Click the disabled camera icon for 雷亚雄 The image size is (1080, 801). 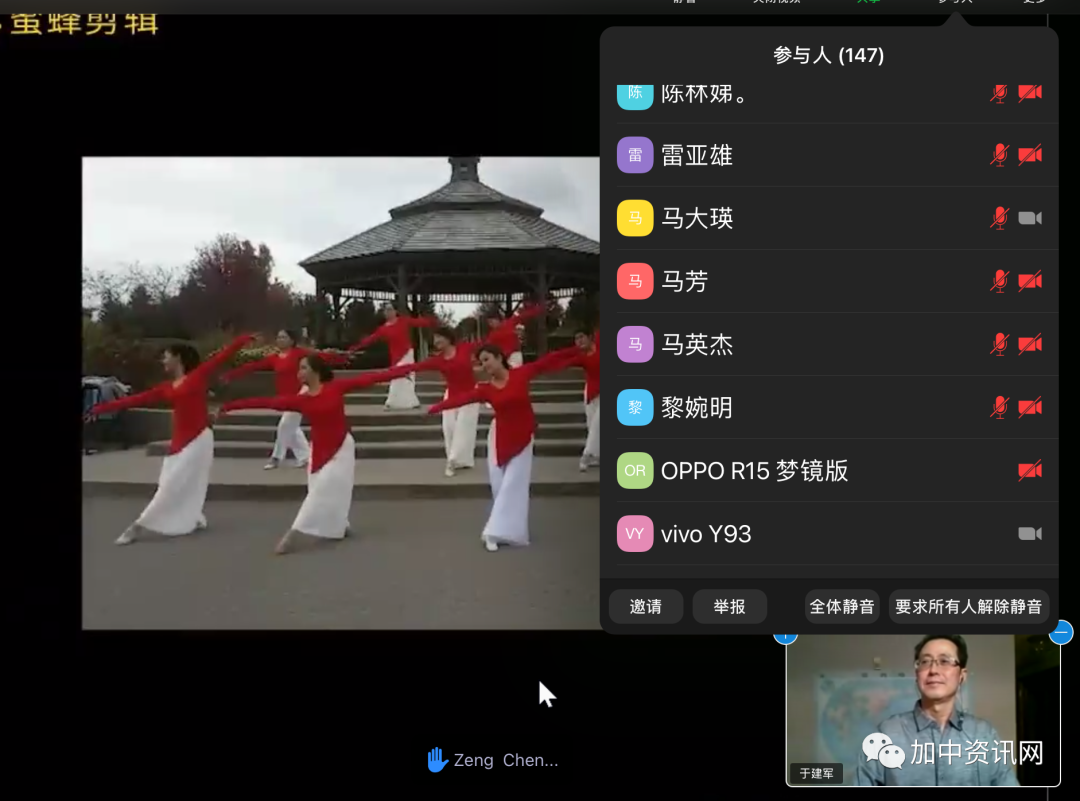(1030, 155)
